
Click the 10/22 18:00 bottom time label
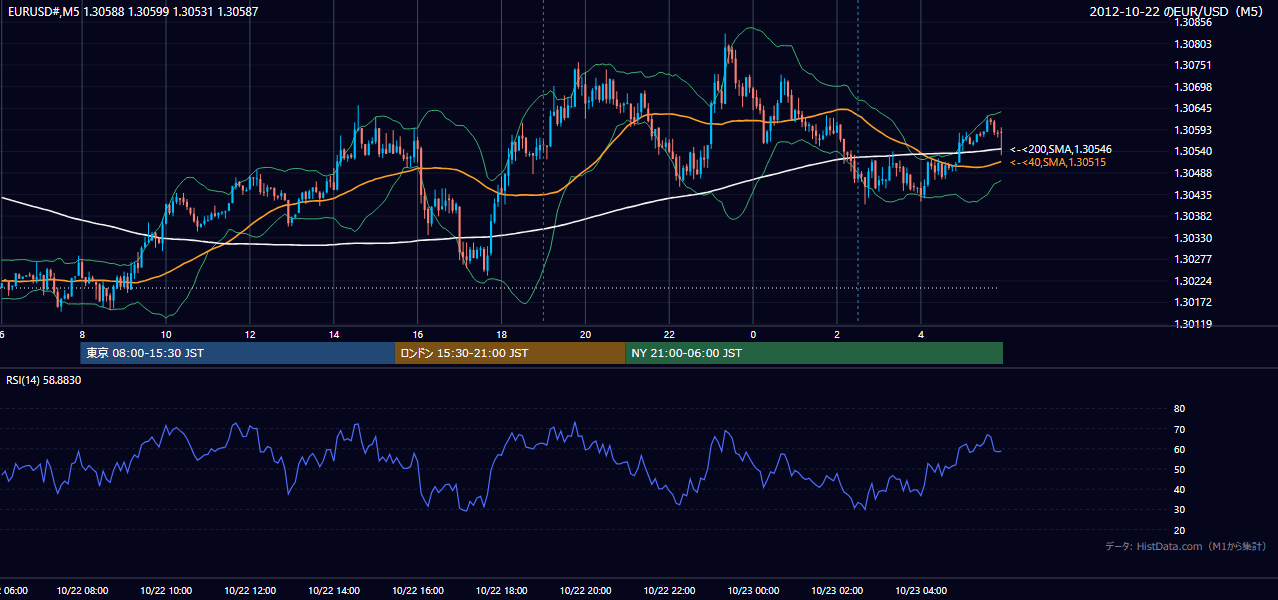click(502, 591)
